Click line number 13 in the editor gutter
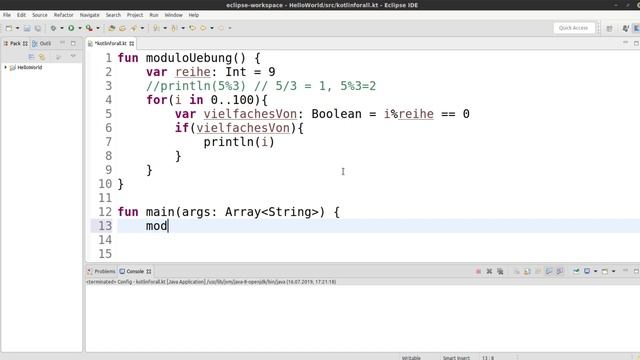The height and width of the screenshot is (360, 640). click(x=105, y=226)
